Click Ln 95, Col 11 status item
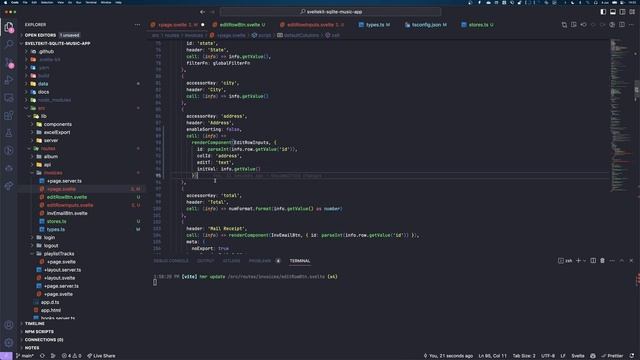Screen dimensions: 640x360 pyautogui.click(x=493, y=356)
